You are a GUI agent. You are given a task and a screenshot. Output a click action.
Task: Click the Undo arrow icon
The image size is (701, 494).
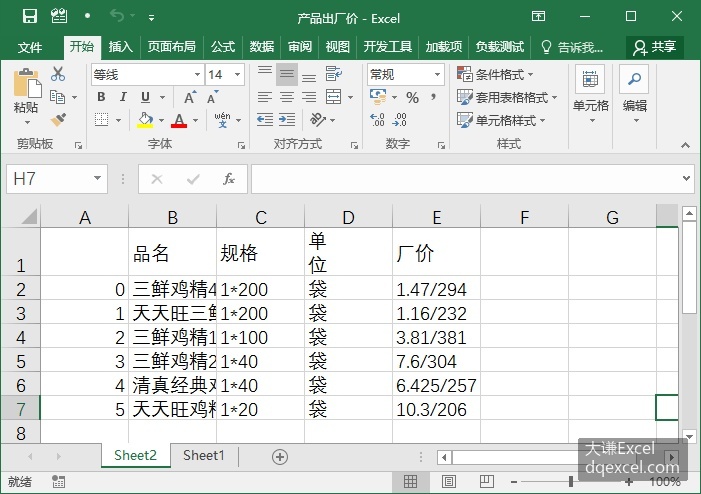[117, 17]
